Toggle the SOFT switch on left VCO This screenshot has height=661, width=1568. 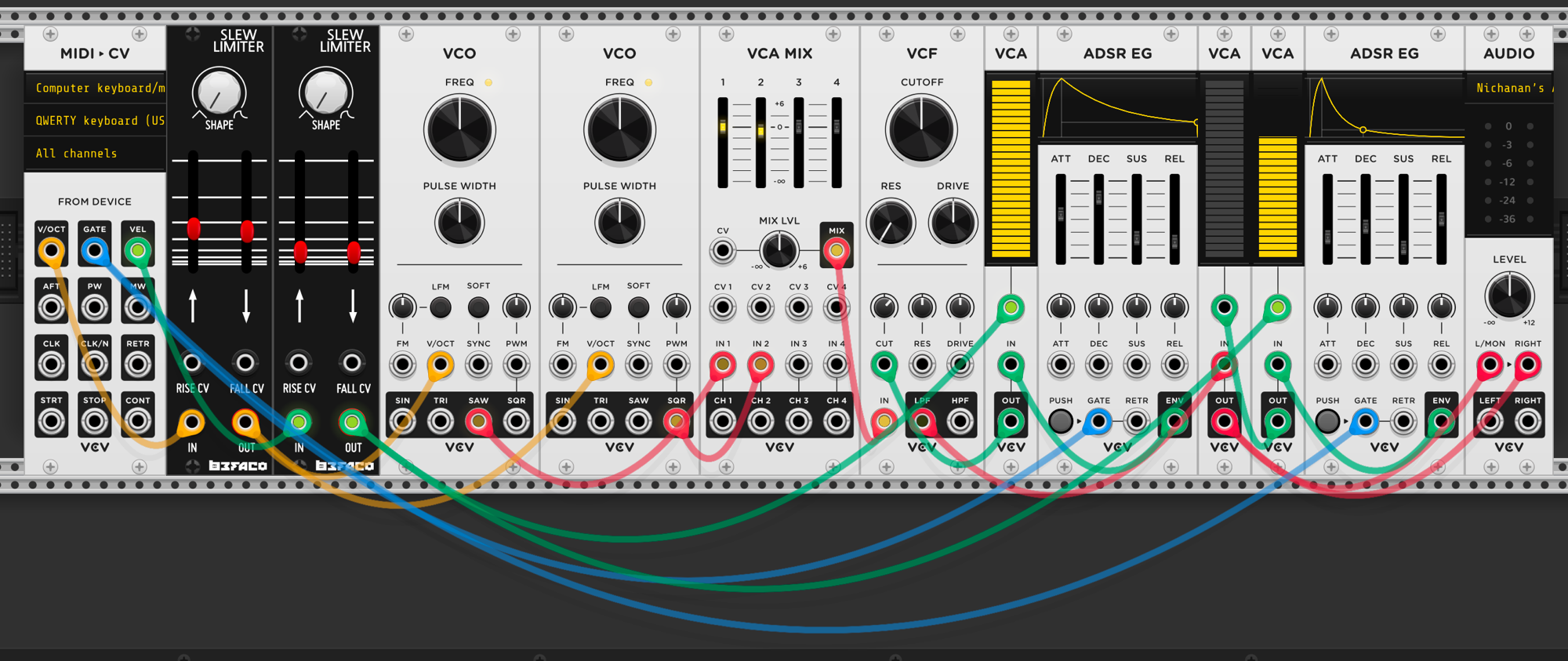(478, 307)
